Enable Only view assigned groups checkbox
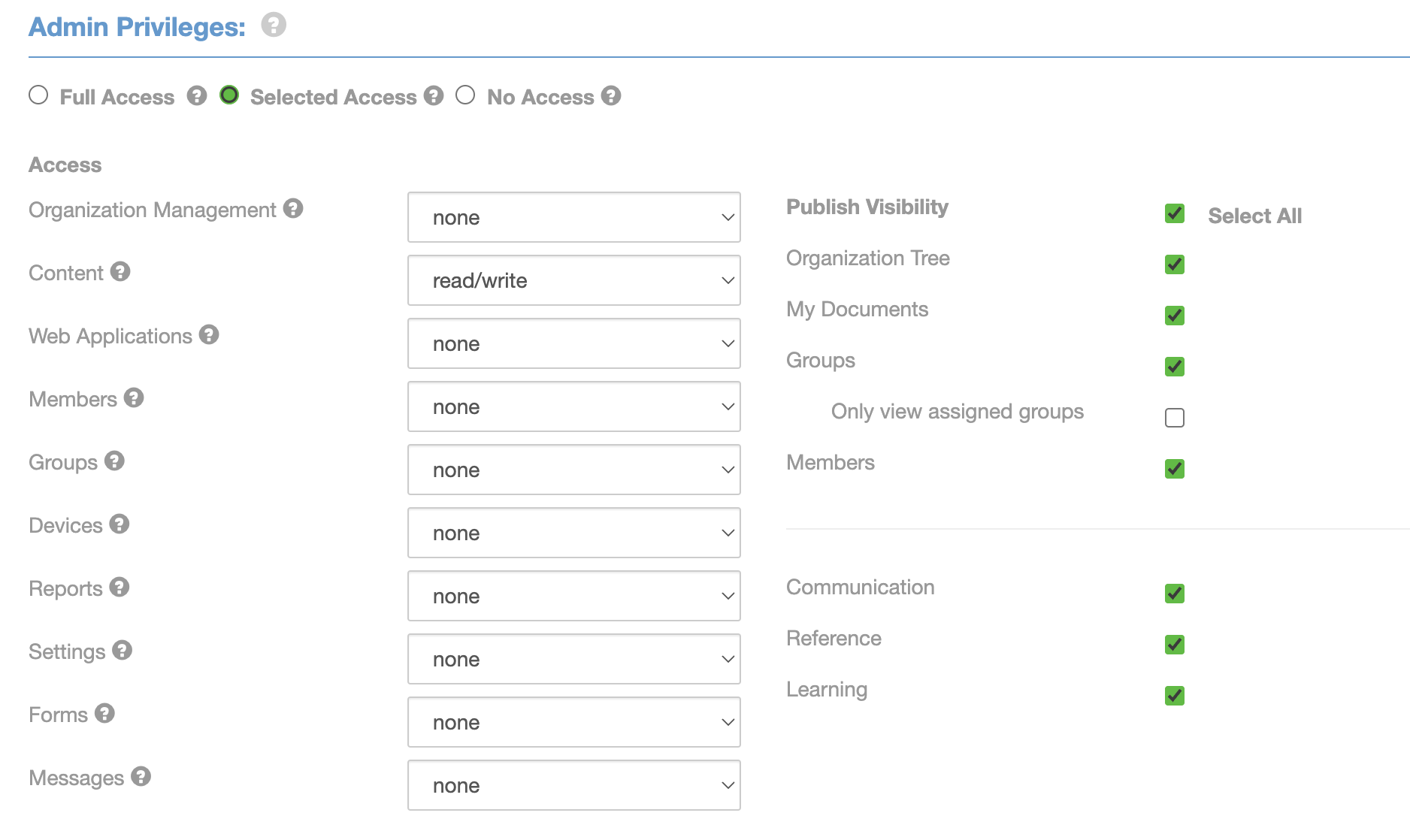1410x840 pixels. click(x=1175, y=418)
